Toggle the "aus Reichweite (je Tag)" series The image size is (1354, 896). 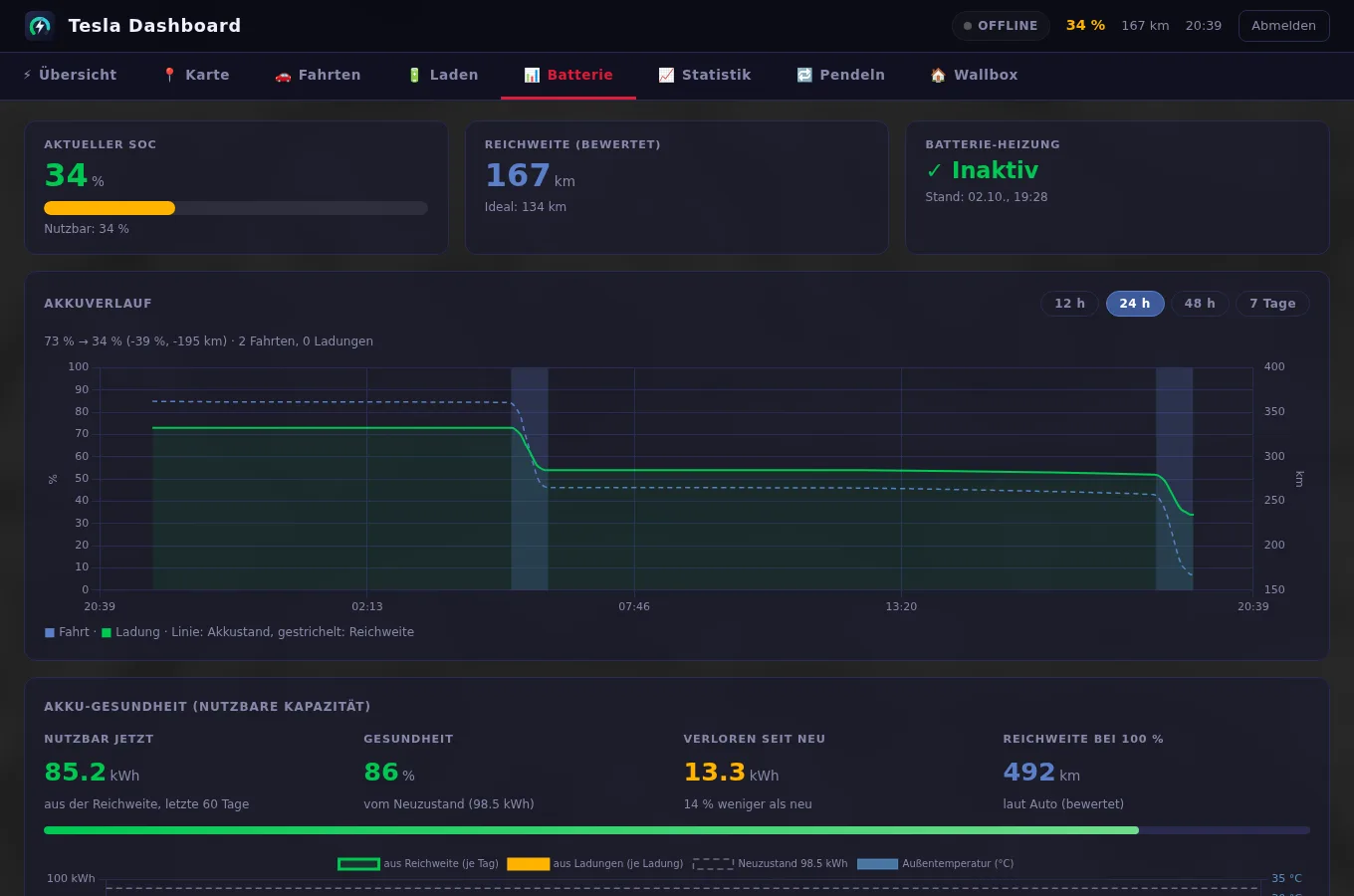(418, 864)
